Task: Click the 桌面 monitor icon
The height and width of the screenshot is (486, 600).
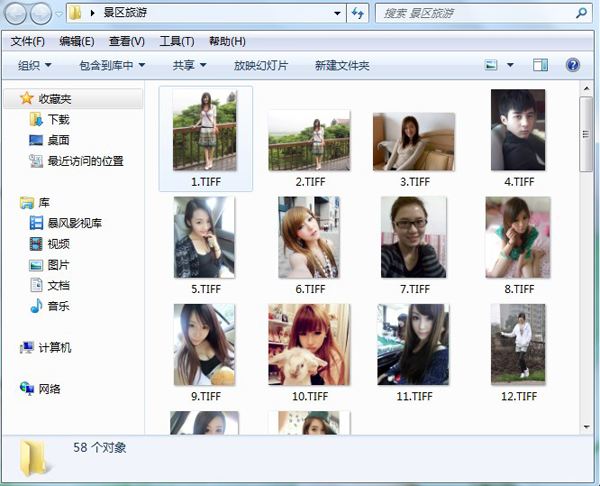Action: tap(36, 140)
